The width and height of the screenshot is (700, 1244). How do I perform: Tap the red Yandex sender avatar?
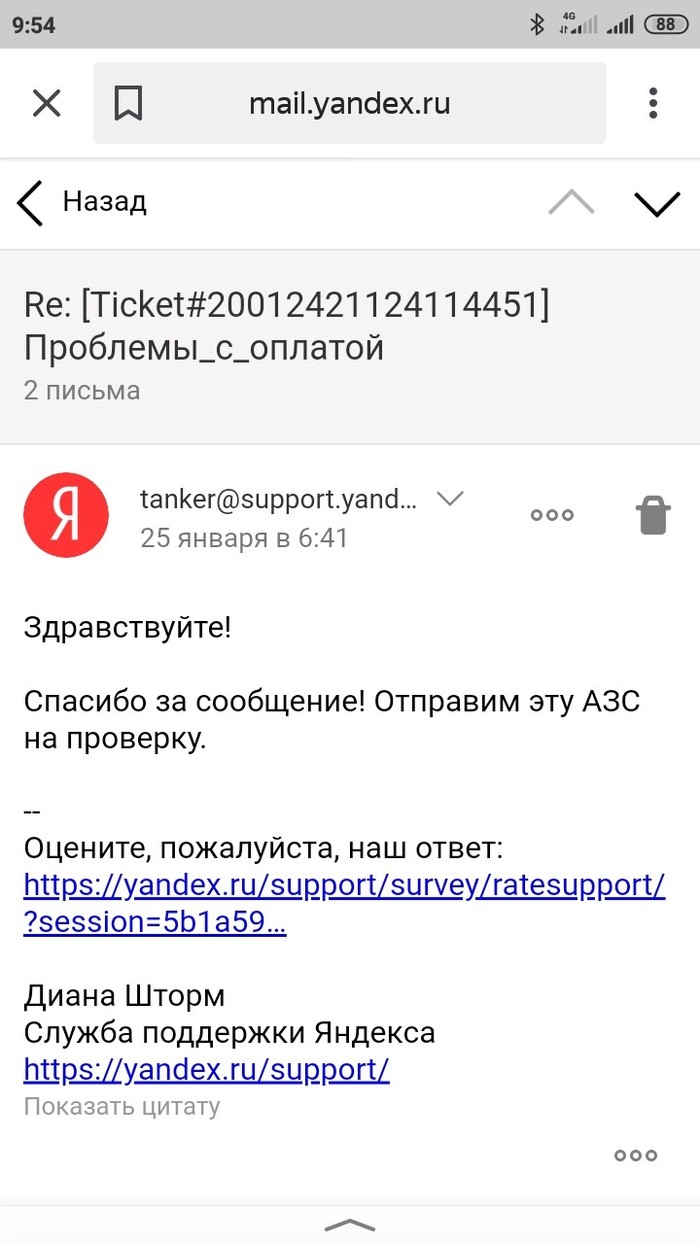click(x=66, y=515)
